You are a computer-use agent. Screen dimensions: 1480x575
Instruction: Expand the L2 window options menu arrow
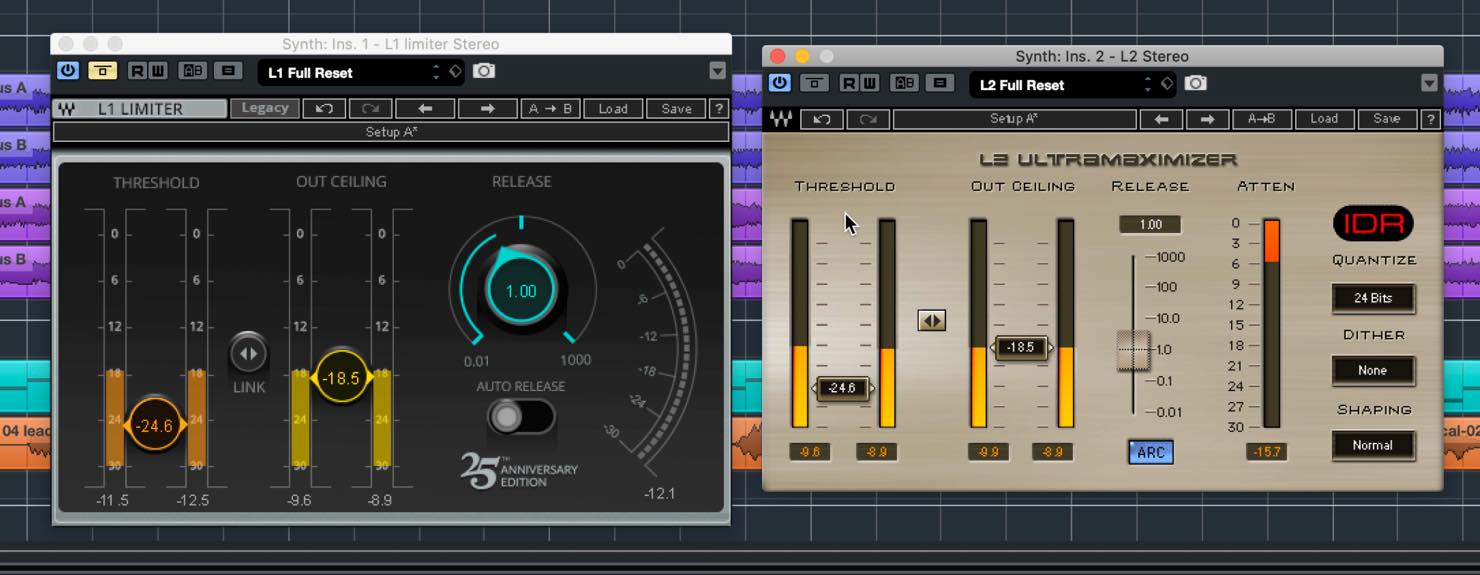pyautogui.click(x=1430, y=83)
